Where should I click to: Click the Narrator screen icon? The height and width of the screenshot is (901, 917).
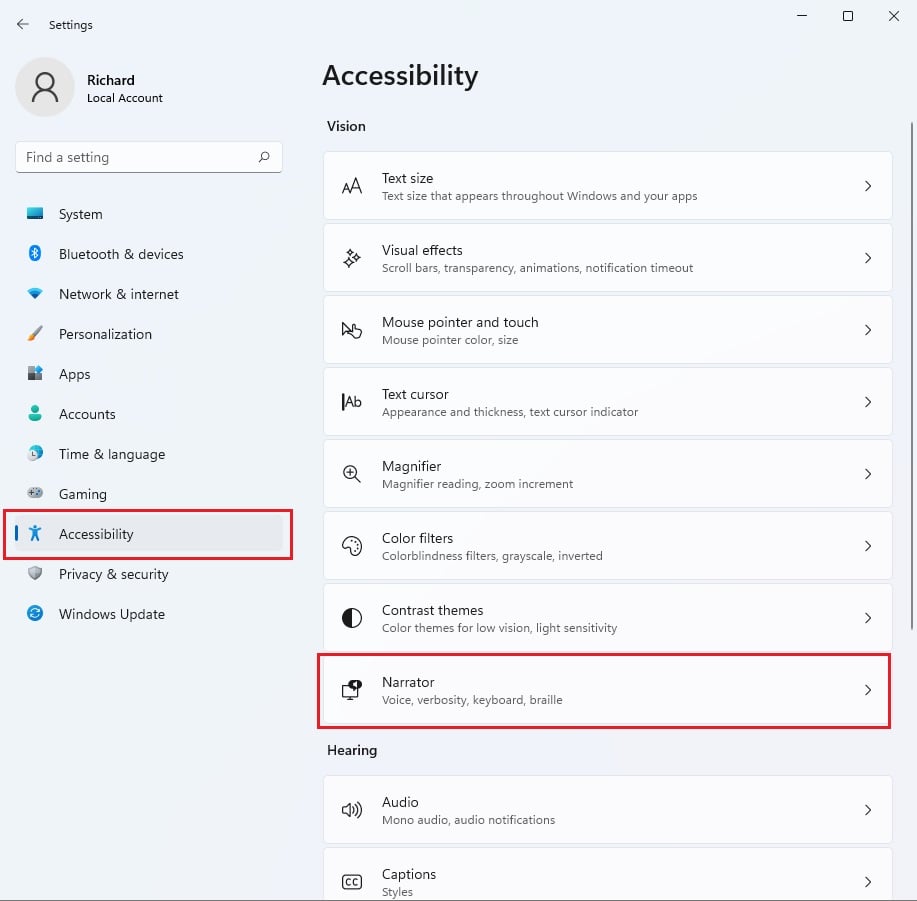352,690
